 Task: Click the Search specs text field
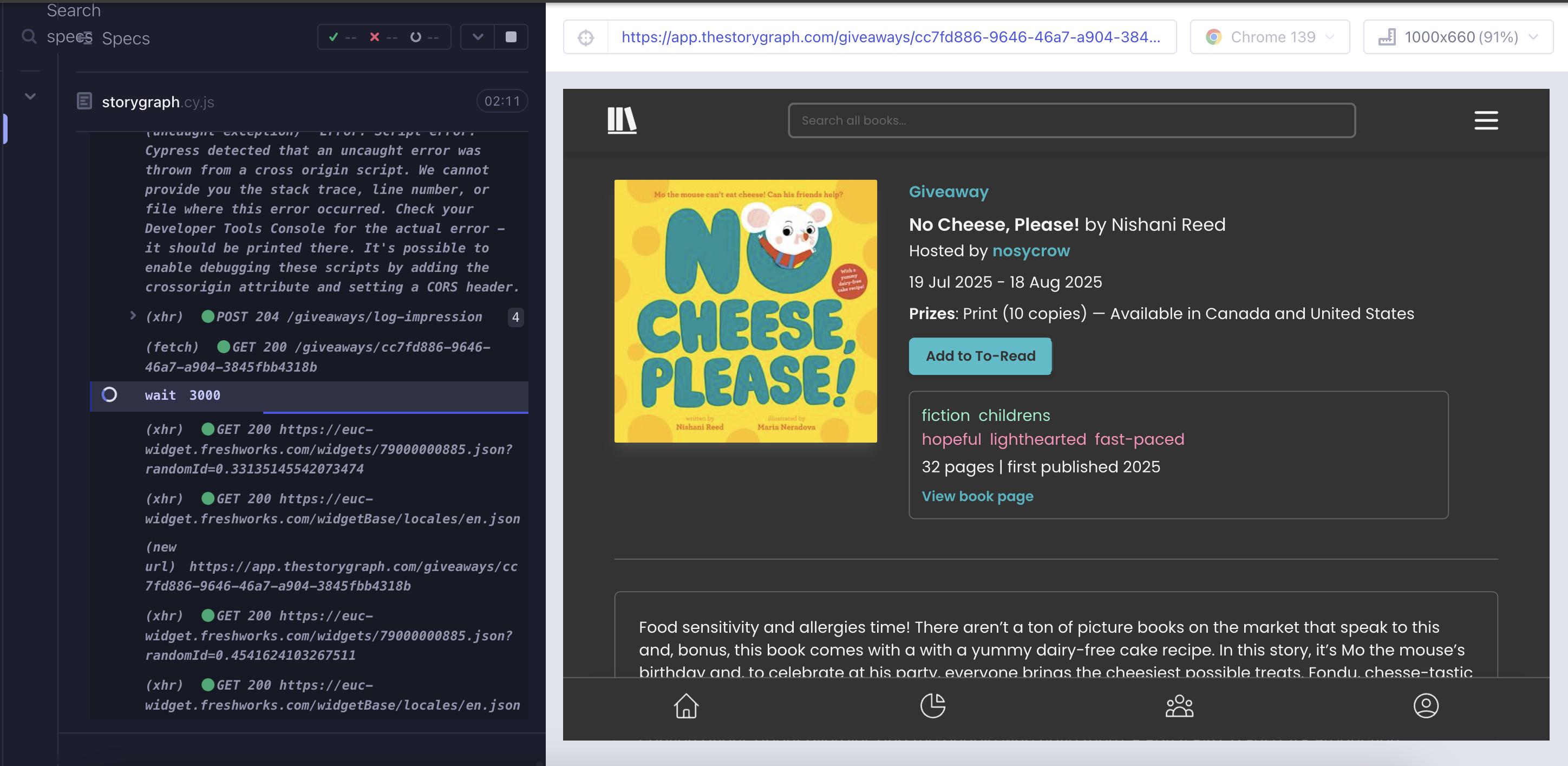(74, 23)
